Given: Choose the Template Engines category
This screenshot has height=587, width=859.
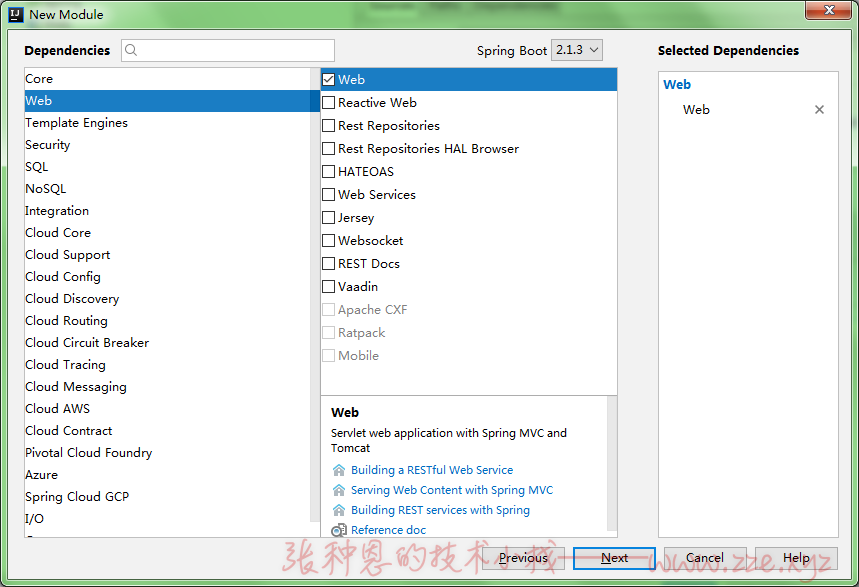Looking at the screenshot, I should tap(168, 123).
